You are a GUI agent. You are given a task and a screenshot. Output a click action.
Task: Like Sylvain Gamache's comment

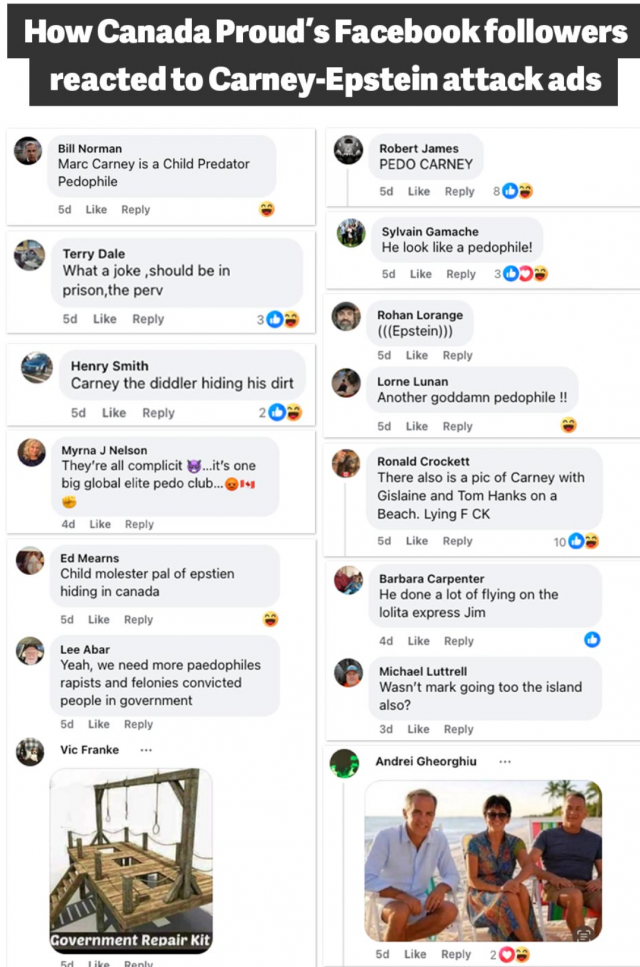pyautogui.click(x=421, y=274)
